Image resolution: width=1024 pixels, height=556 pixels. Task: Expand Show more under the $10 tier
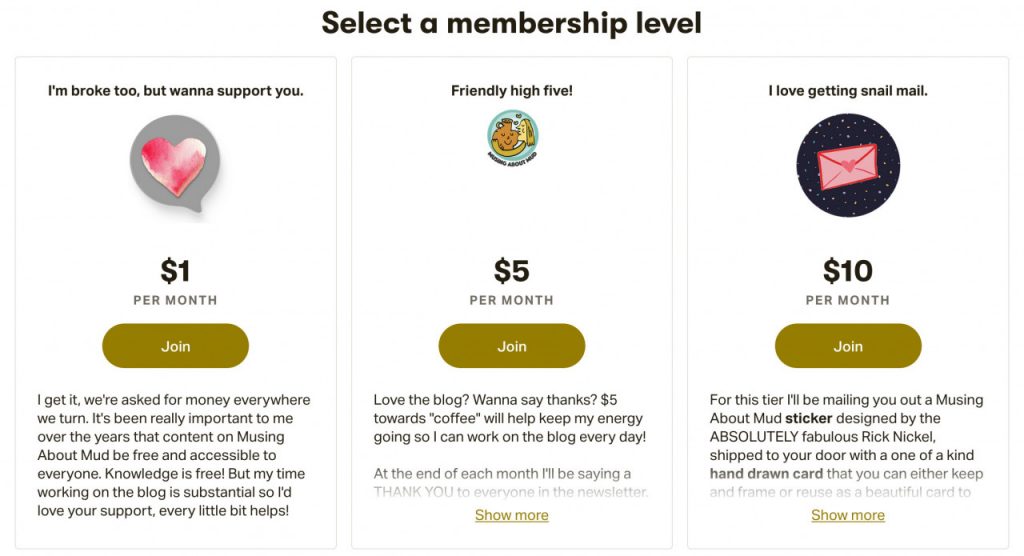coord(848,515)
